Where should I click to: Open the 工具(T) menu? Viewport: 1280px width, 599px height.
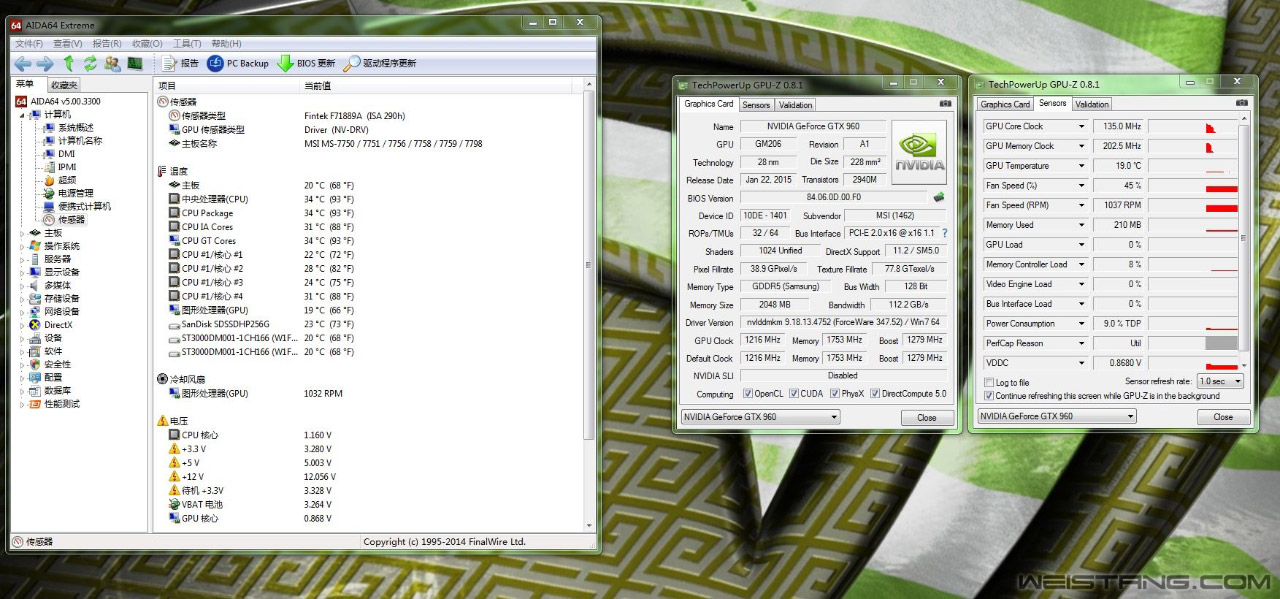[x=187, y=44]
